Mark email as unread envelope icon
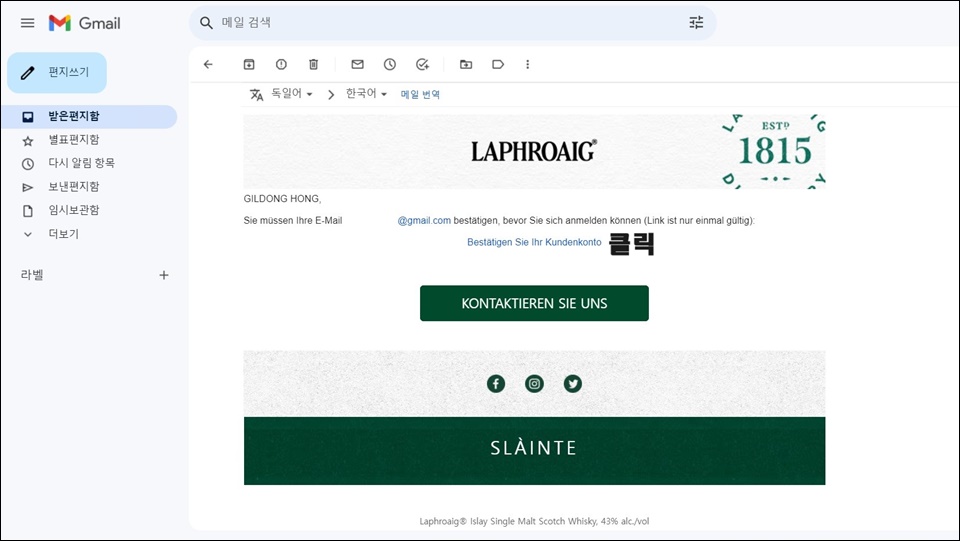Viewport: 960px width, 541px height. pyautogui.click(x=358, y=64)
